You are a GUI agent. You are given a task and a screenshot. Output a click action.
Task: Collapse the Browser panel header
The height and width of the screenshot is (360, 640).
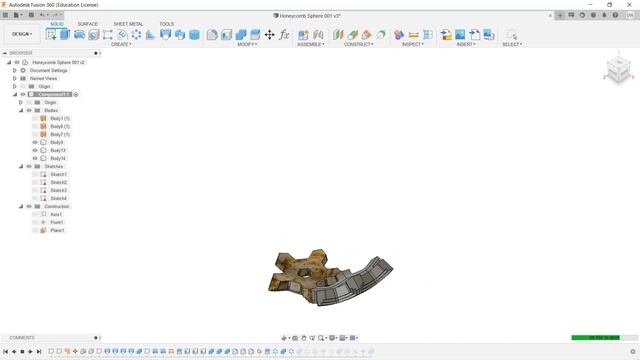point(5,53)
